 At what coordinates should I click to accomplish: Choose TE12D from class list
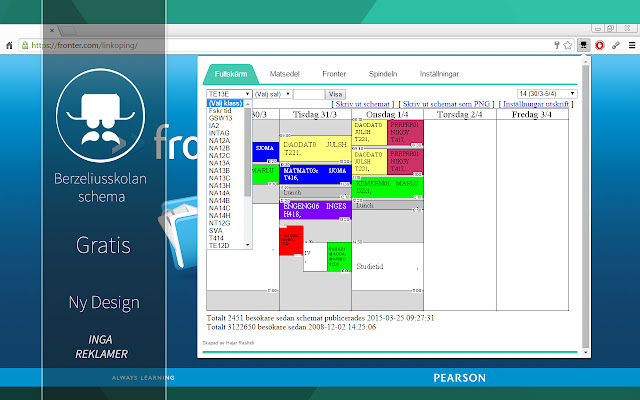[225, 245]
